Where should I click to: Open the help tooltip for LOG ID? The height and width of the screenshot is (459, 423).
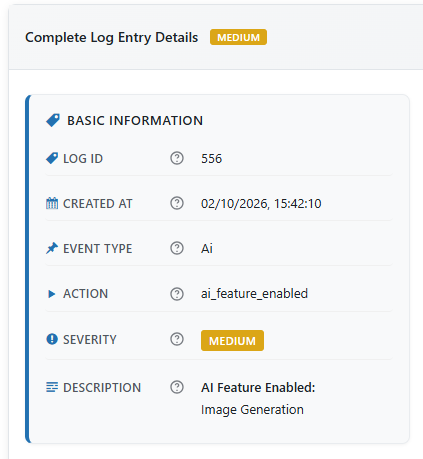[x=177, y=158]
